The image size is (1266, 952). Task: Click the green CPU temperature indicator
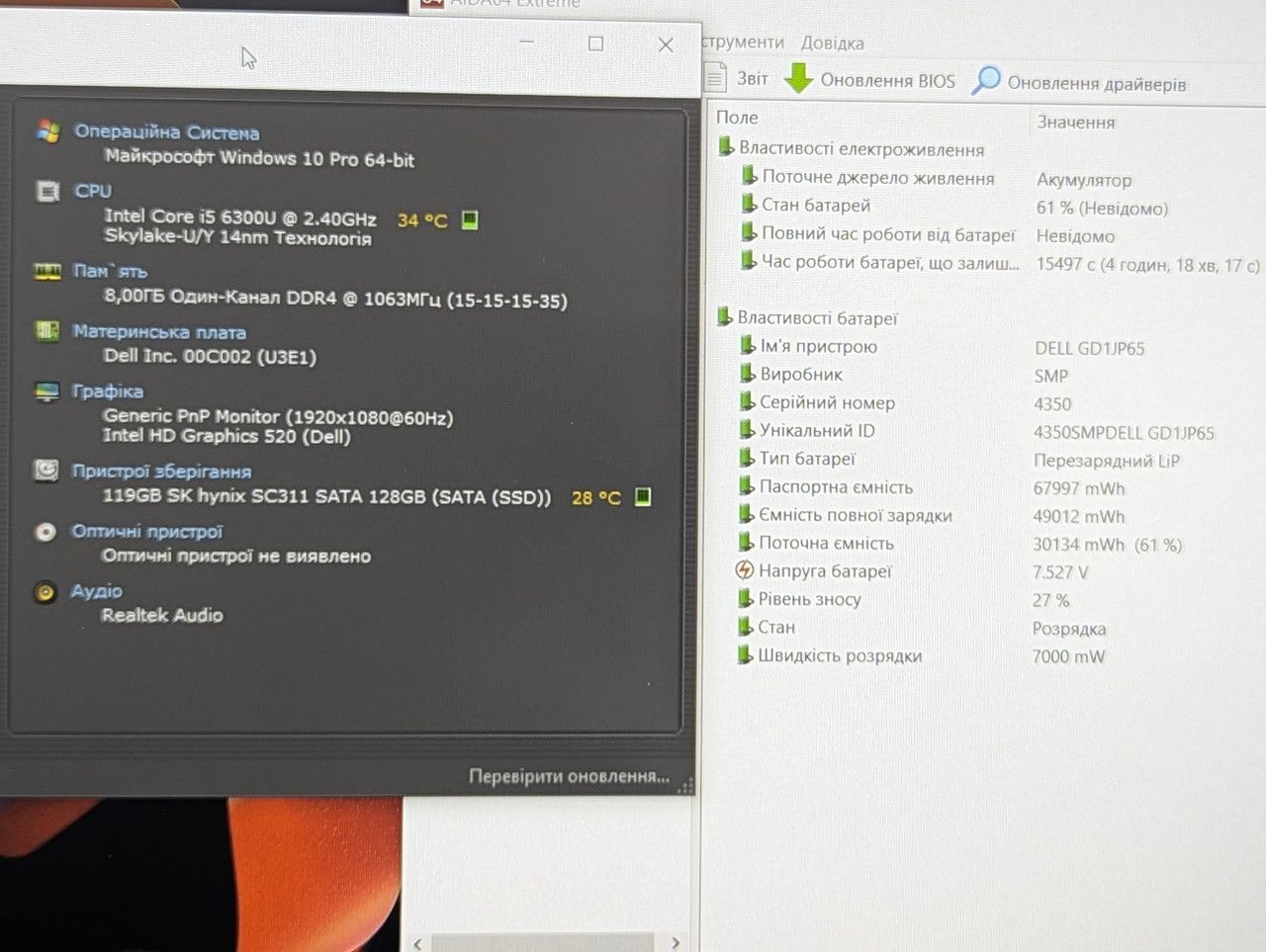pyautogui.click(x=470, y=219)
